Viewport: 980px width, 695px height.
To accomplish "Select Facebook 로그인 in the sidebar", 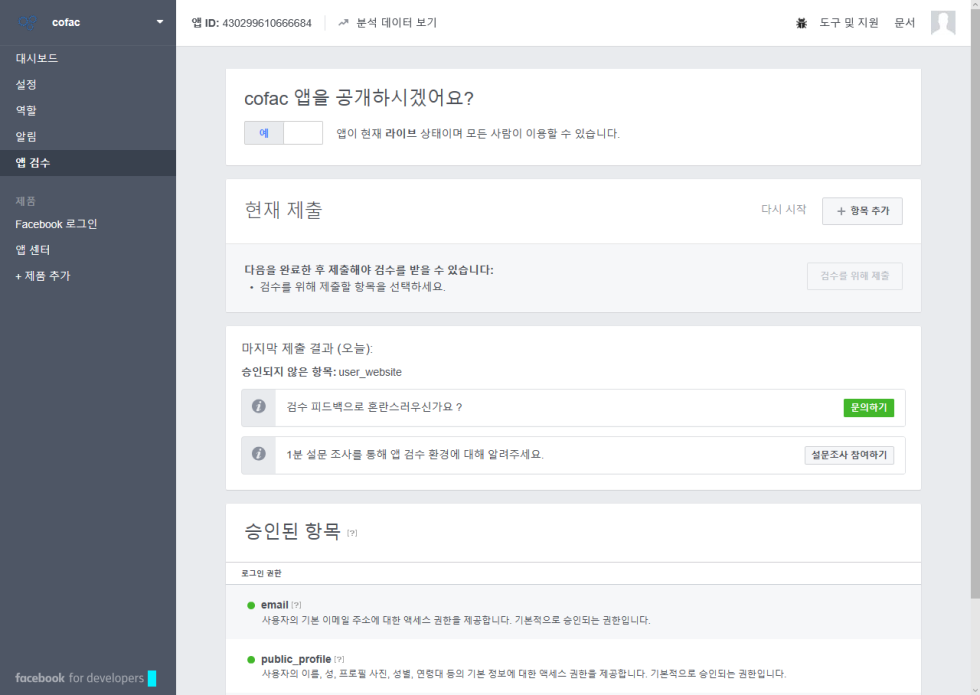I will tap(56, 224).
